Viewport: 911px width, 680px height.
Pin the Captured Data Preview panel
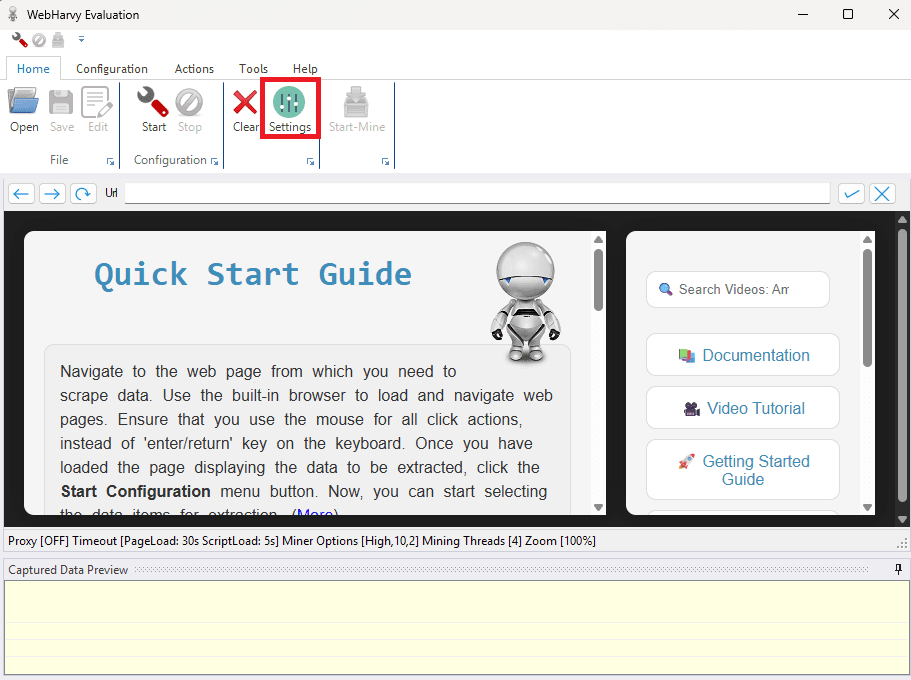click(x=897, y=569)
